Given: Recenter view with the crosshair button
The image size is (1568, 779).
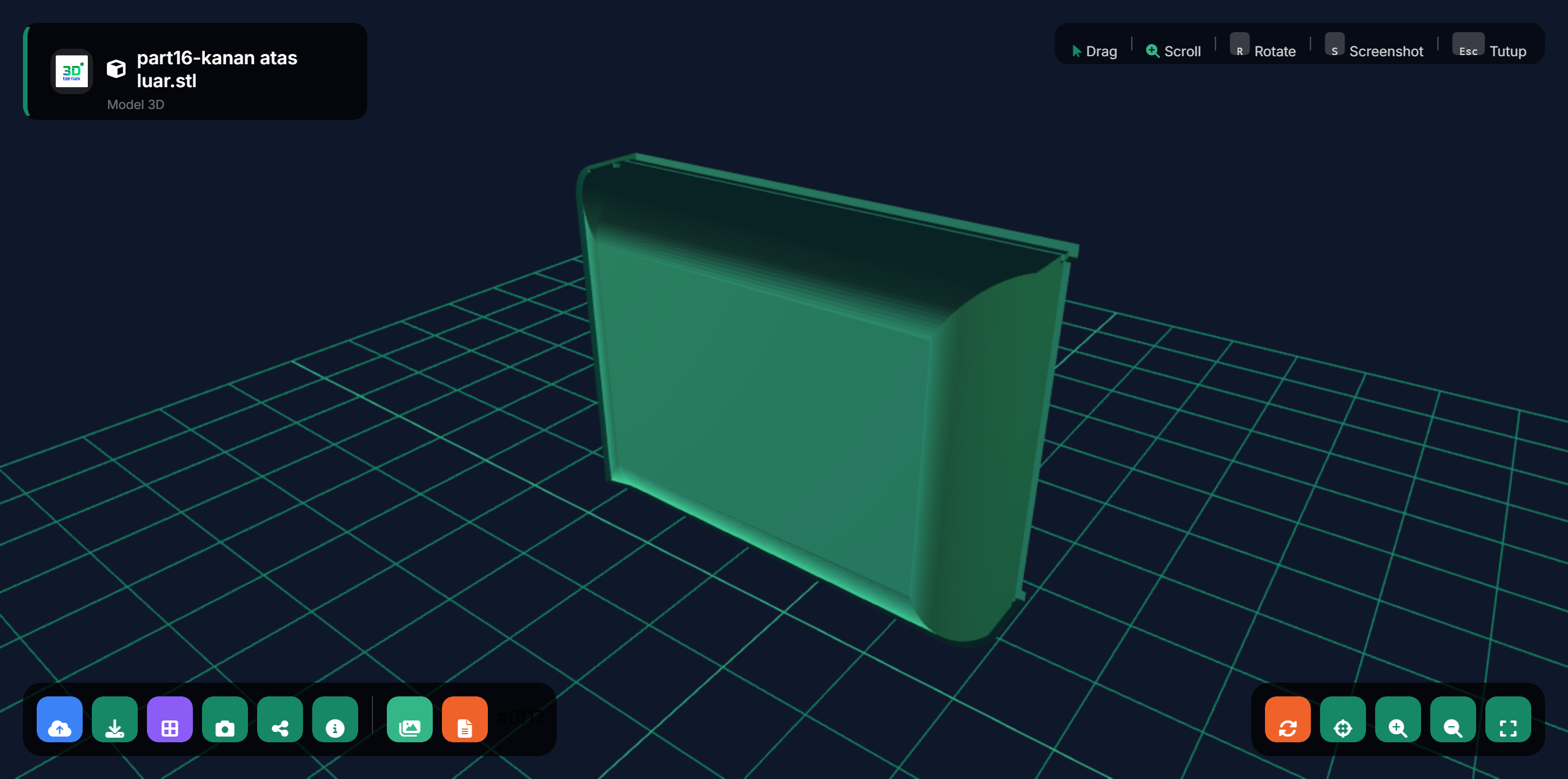Looking at the screenshot, I should point(1343,719).
